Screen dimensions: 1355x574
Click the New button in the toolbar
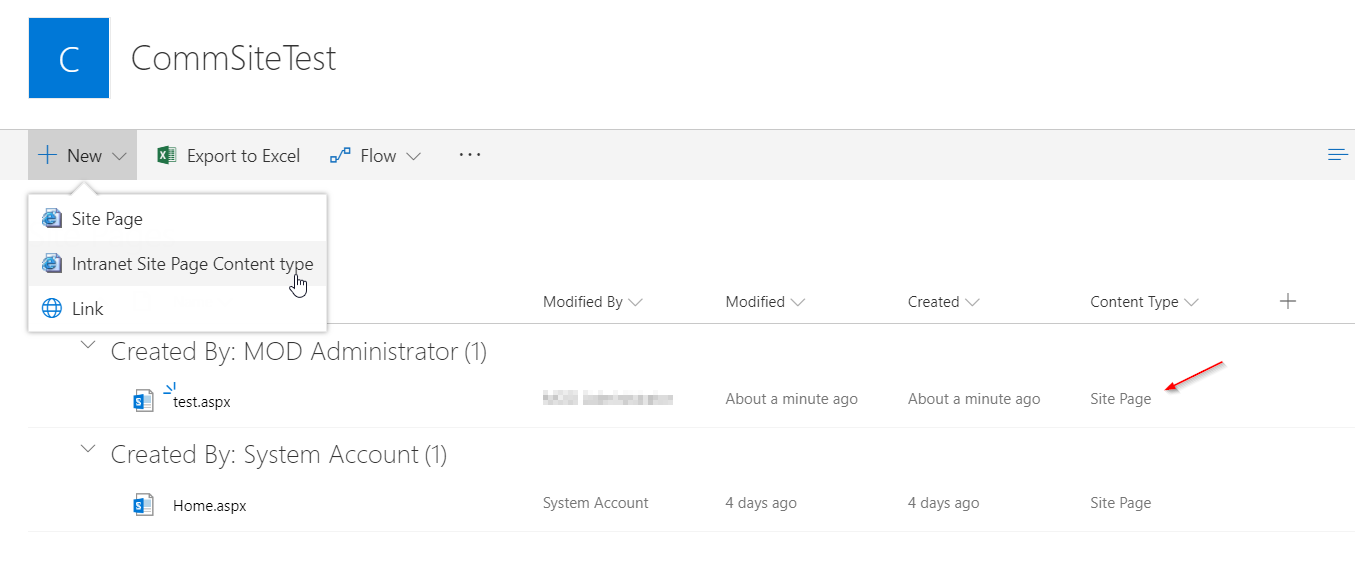click(83, 155)
